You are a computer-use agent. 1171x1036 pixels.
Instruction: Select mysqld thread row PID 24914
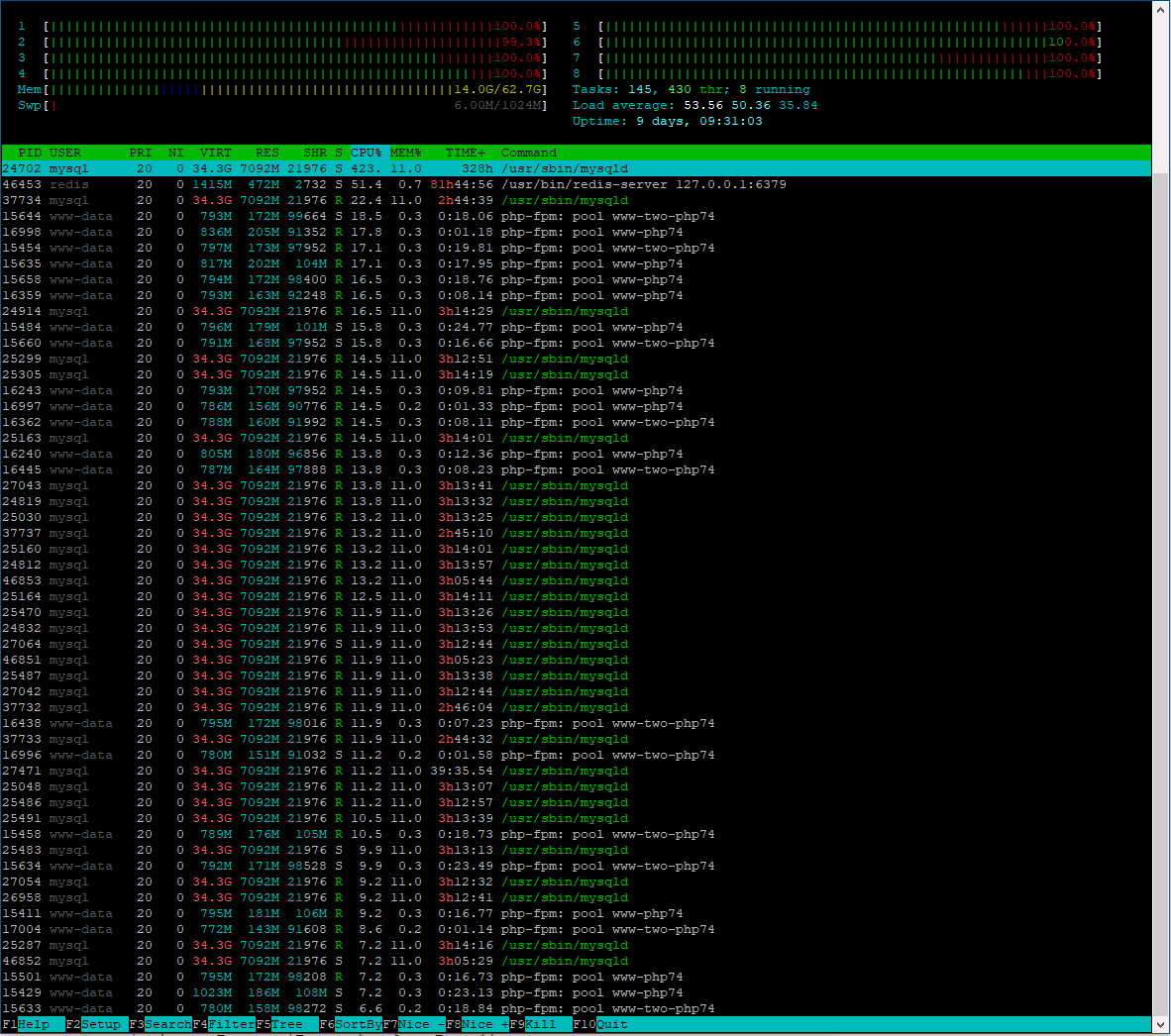point(576,311)
